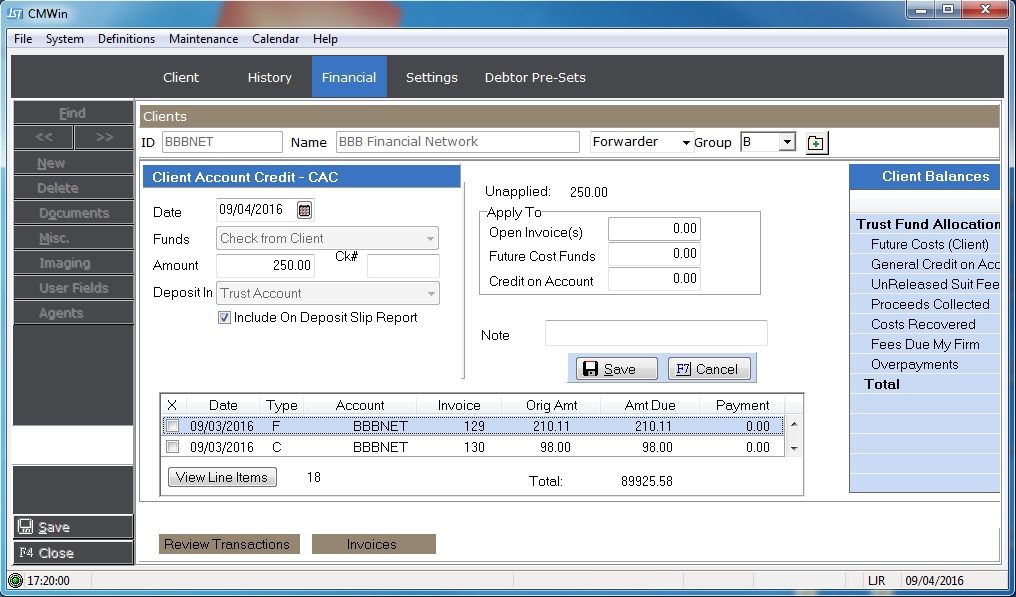Click the floppy disk Save in sidebar
Viewport: 1016px width, 597px height.
click(x=72, y=527)
